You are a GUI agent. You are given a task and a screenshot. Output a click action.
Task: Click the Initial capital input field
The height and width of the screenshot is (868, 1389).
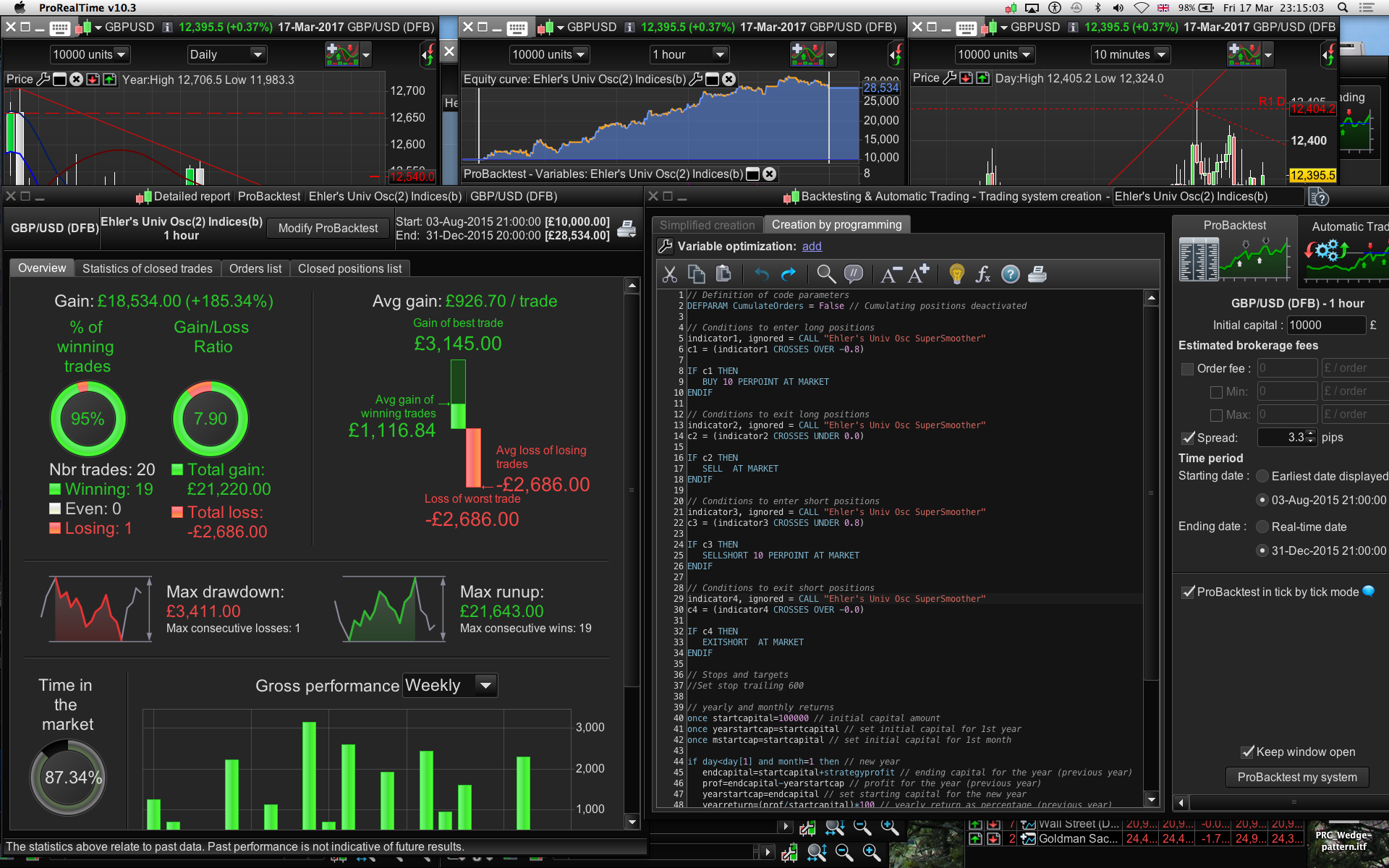(x=1325, y=325)
